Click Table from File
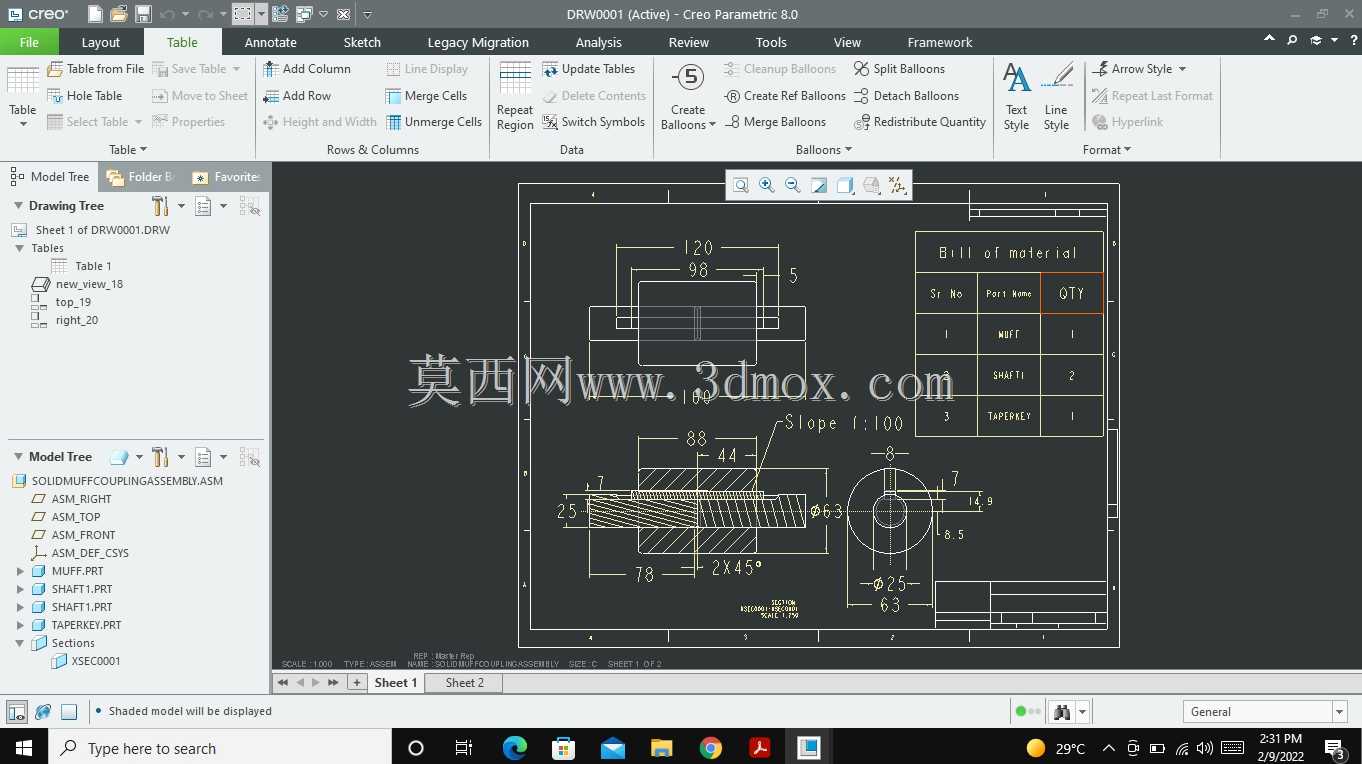The image size is (1362, 764). click(95, 69)
